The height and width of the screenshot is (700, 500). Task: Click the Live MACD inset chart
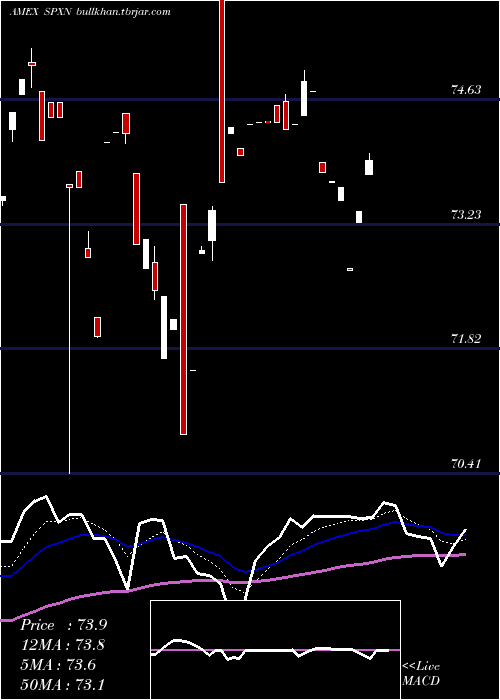(275, 650)
